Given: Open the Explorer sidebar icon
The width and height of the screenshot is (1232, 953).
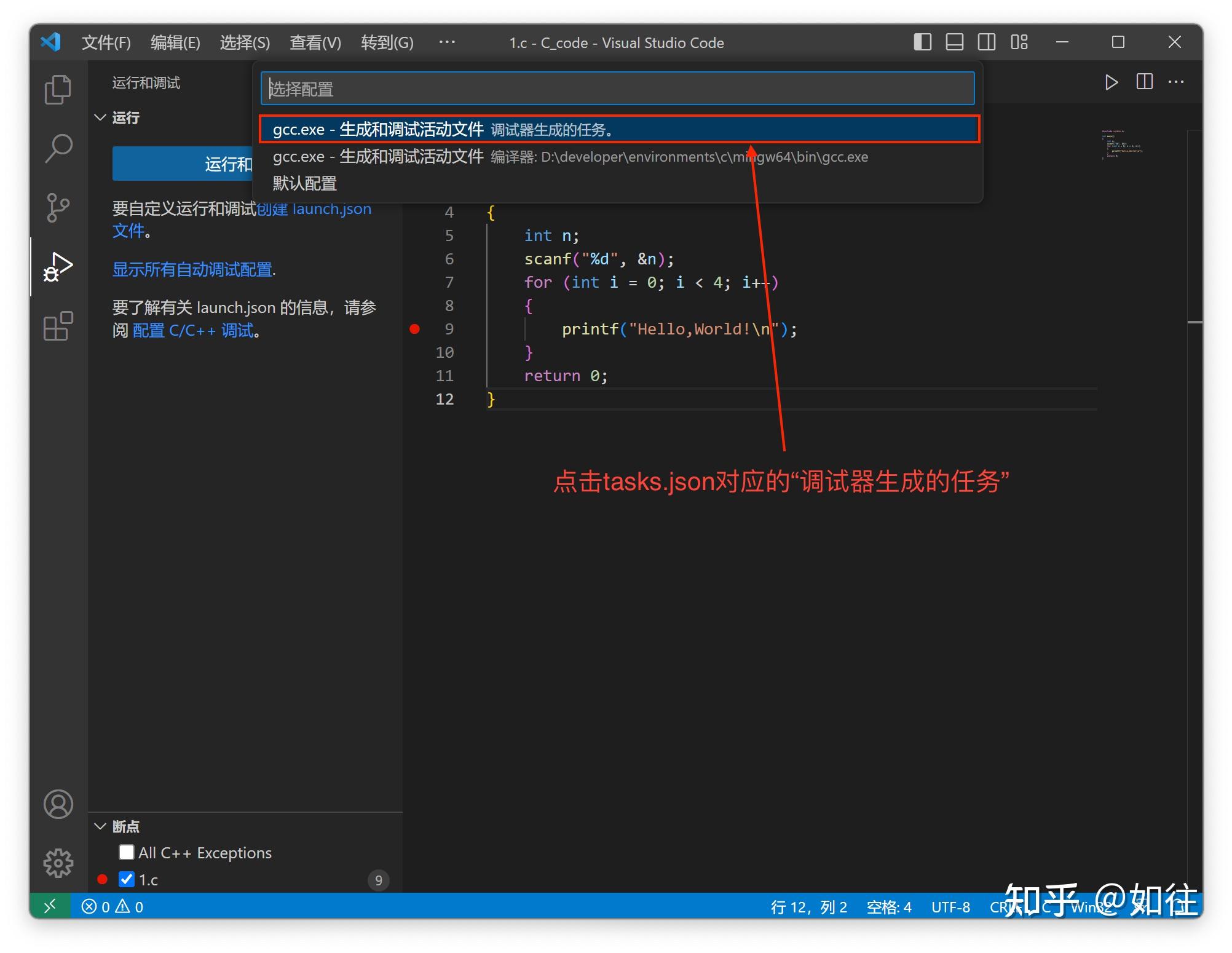Looking at the screenshot, I should point(58,89).
